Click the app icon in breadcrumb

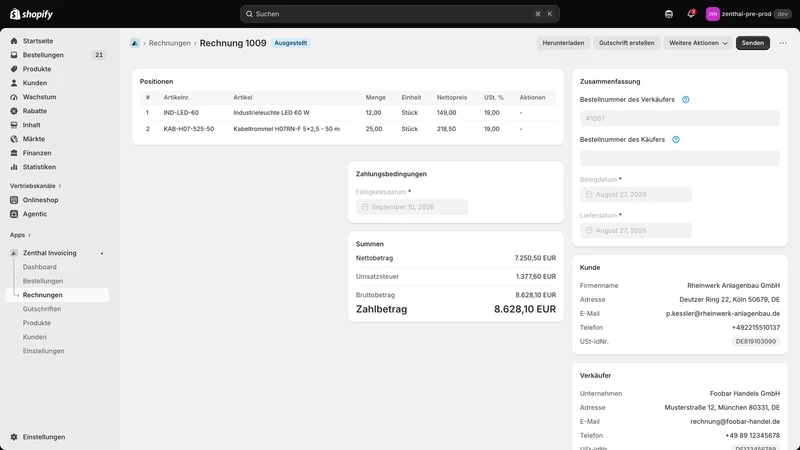pos(135,43)
